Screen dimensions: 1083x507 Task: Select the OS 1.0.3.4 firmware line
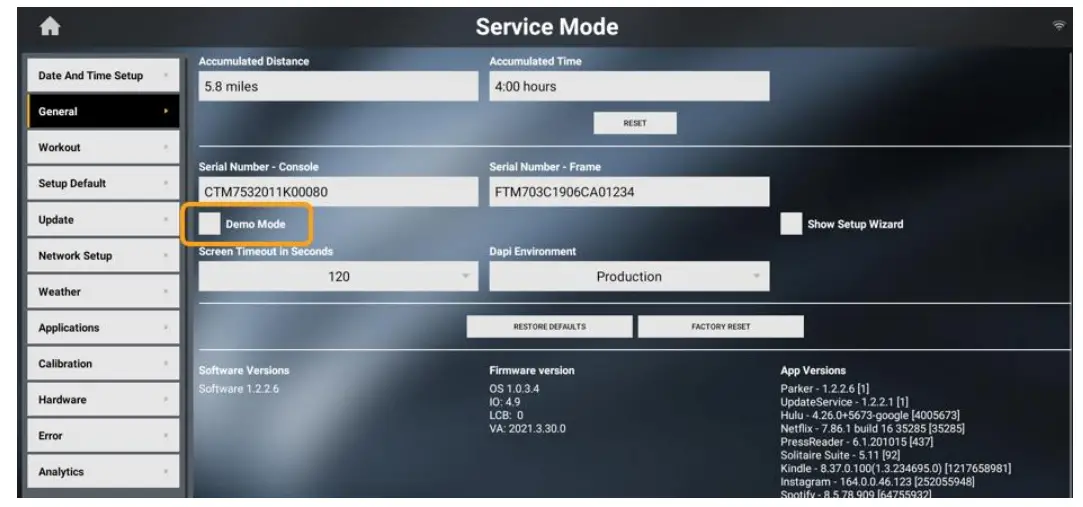point(515,389)
